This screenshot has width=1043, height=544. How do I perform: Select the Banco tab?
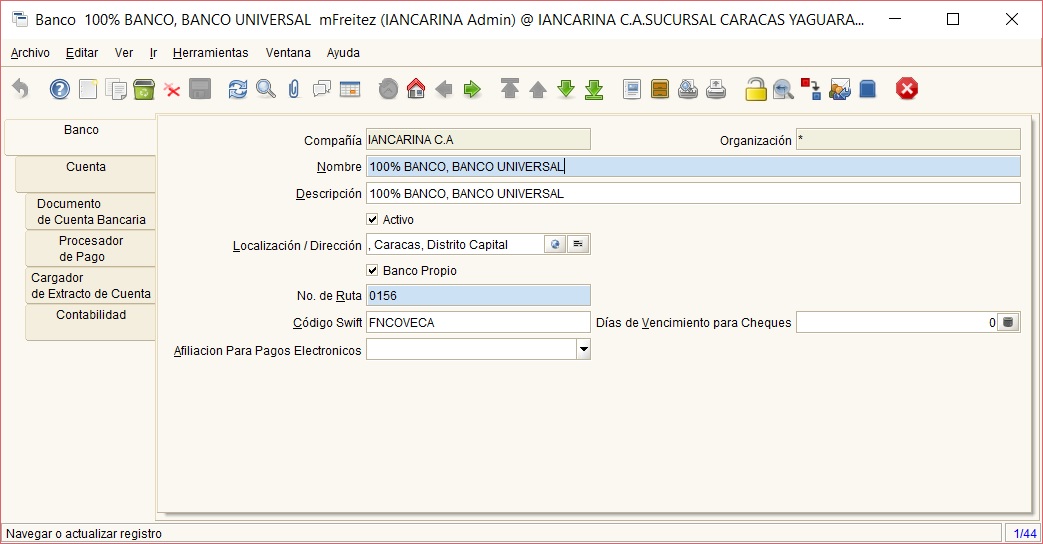[80, 137]
